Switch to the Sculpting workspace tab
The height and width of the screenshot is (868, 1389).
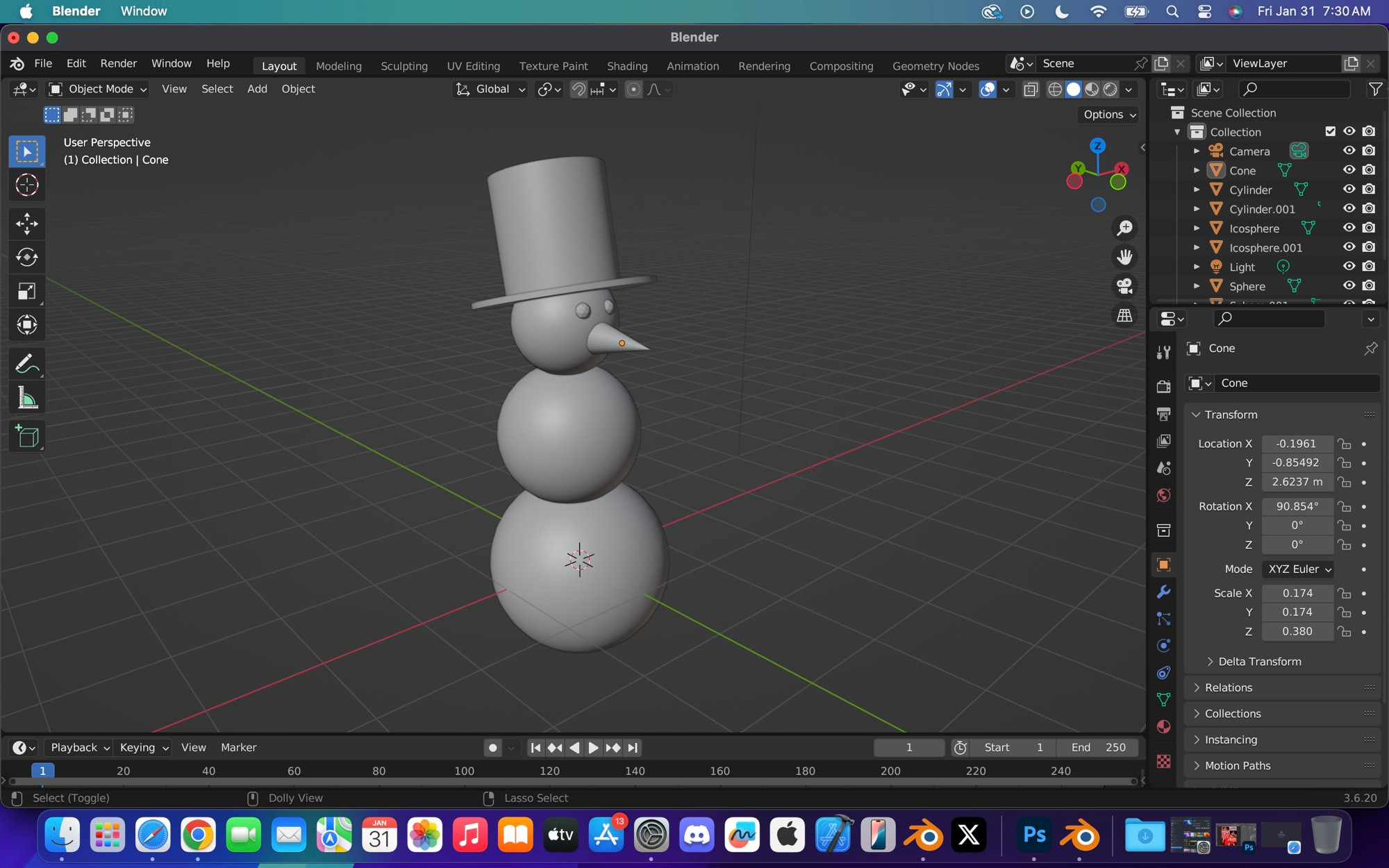coord(404,66)
